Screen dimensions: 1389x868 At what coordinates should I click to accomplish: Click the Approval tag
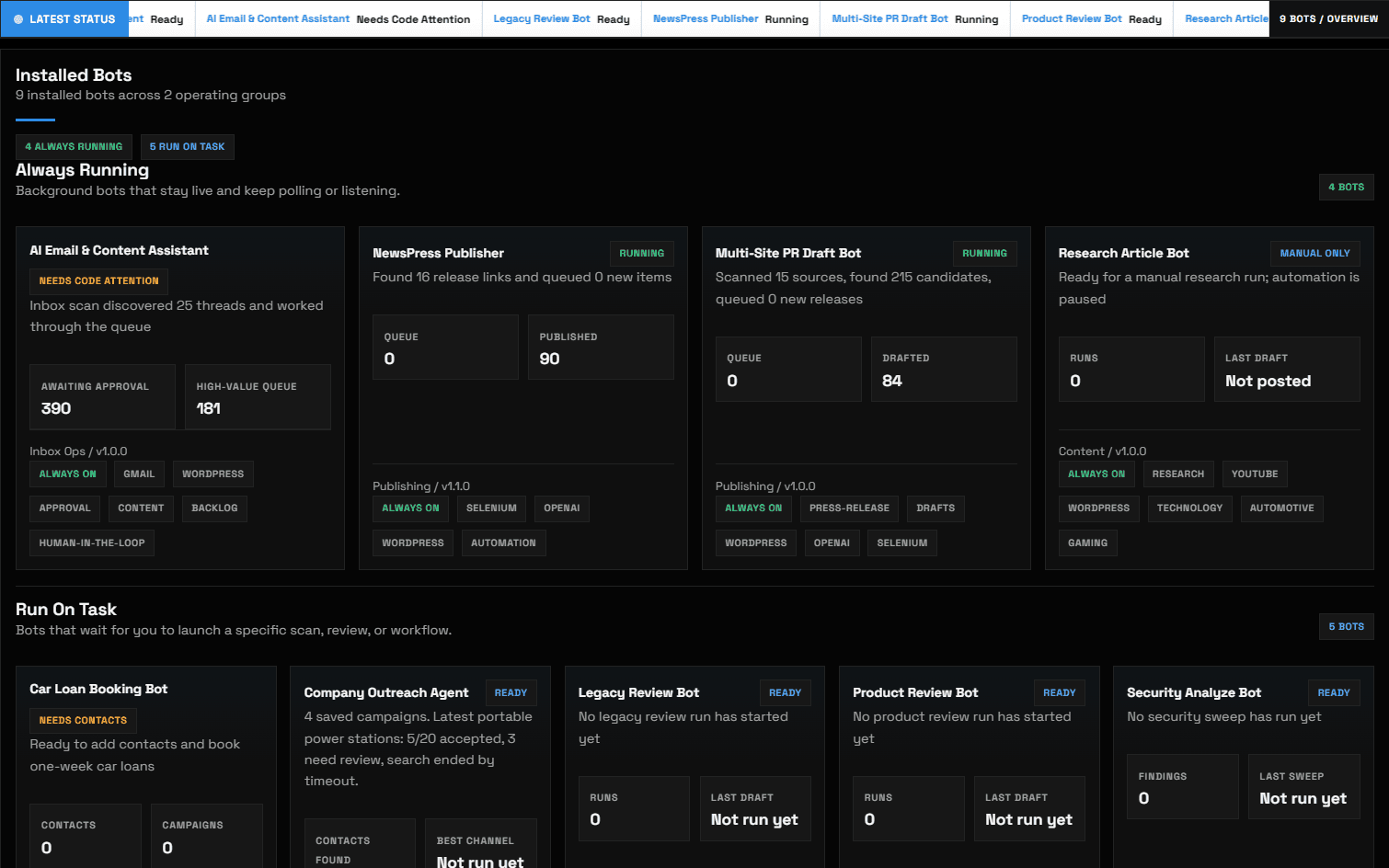pyautogui.click(x=64, y=508)
